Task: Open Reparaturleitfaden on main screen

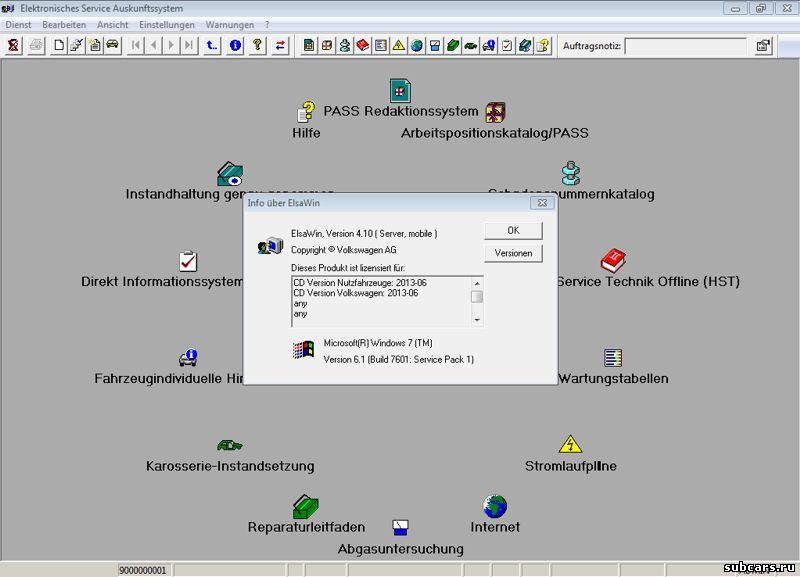Action: click(306, 506)
